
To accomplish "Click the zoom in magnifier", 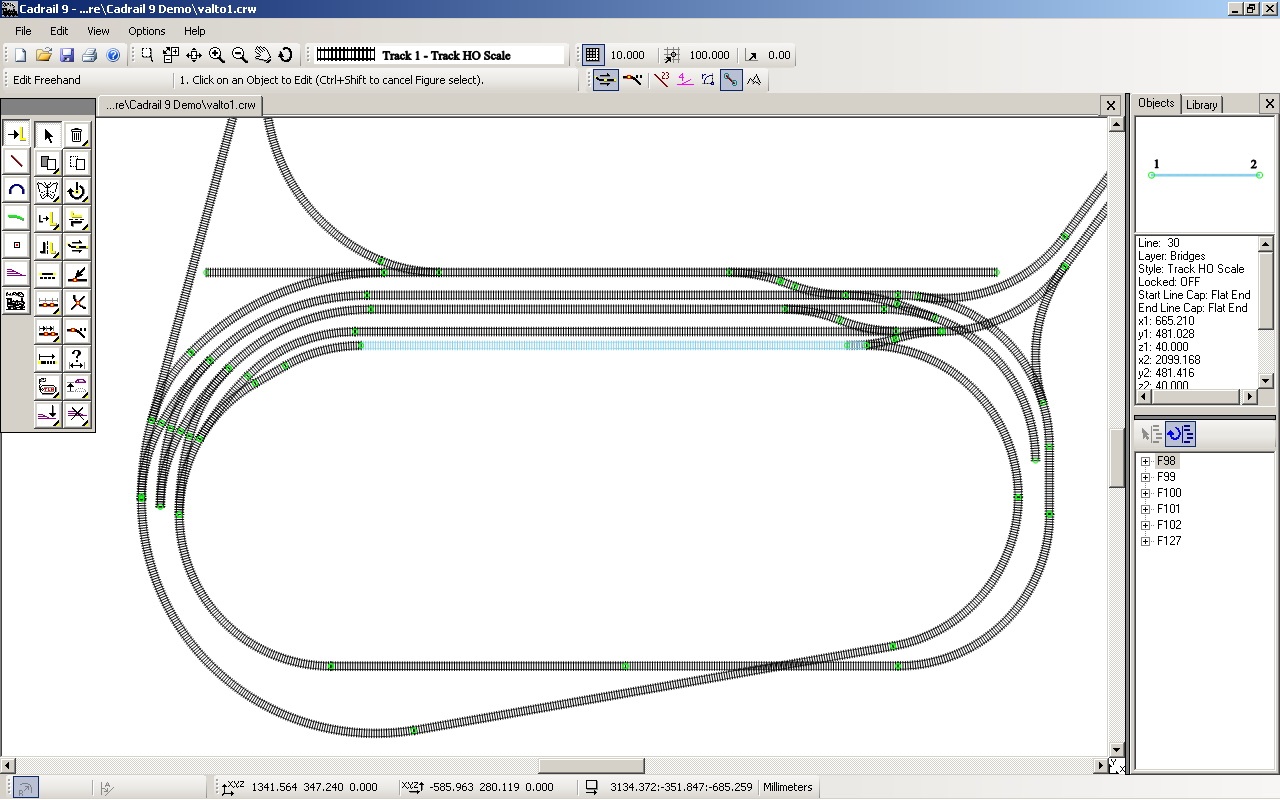I will click(x=216, y=55).
